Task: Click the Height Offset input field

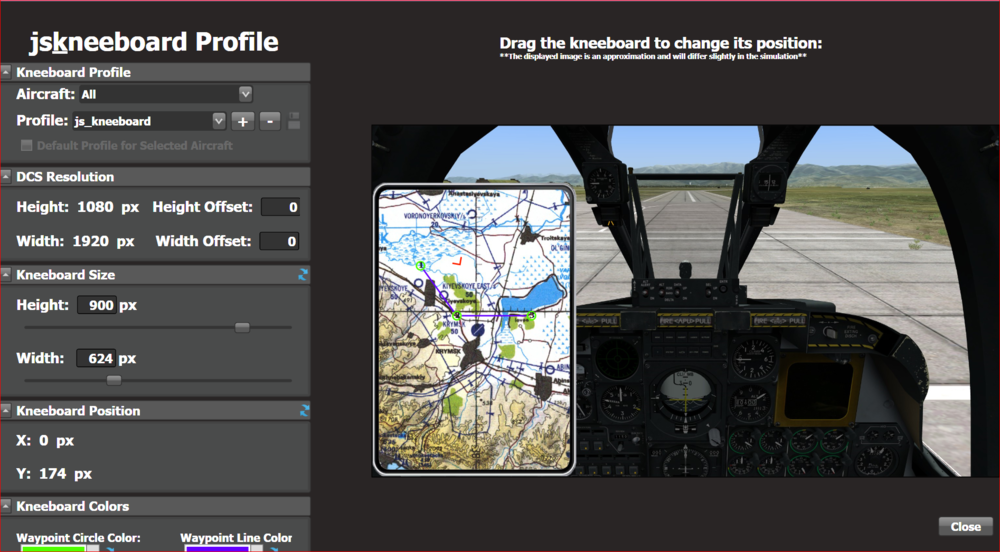Action: 280,207
